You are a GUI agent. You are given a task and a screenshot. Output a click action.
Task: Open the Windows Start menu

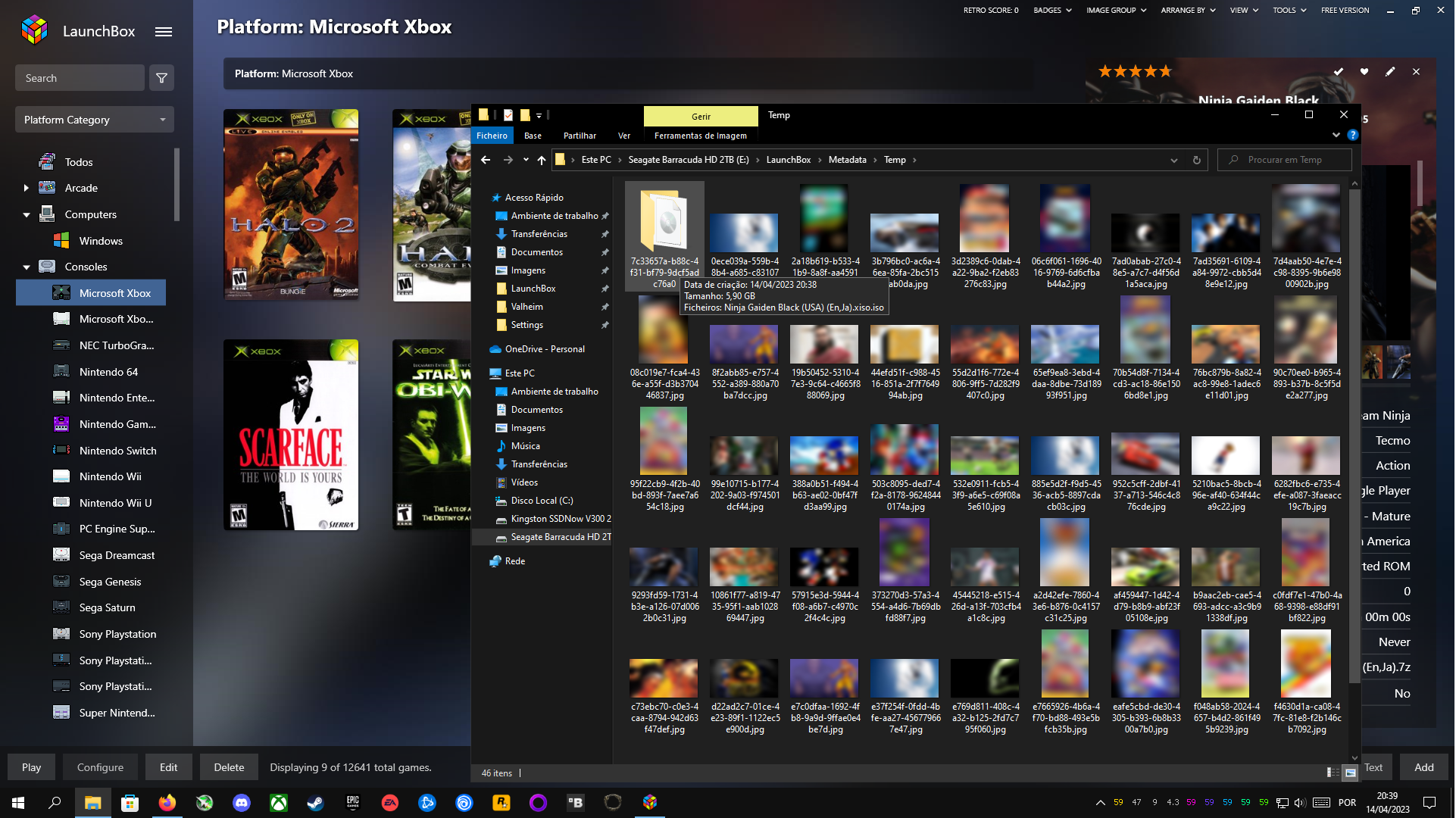pyautogui.click(x=18, y=803)
